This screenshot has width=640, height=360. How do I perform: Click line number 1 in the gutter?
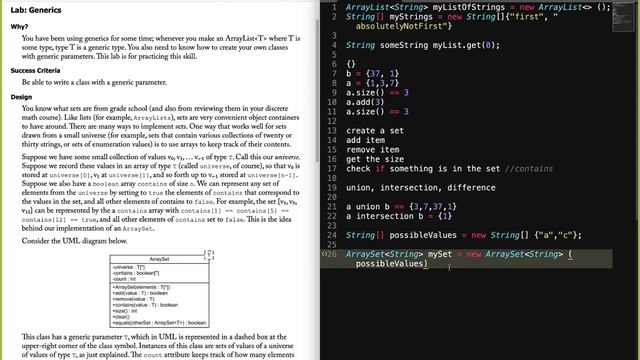point(334,7)
